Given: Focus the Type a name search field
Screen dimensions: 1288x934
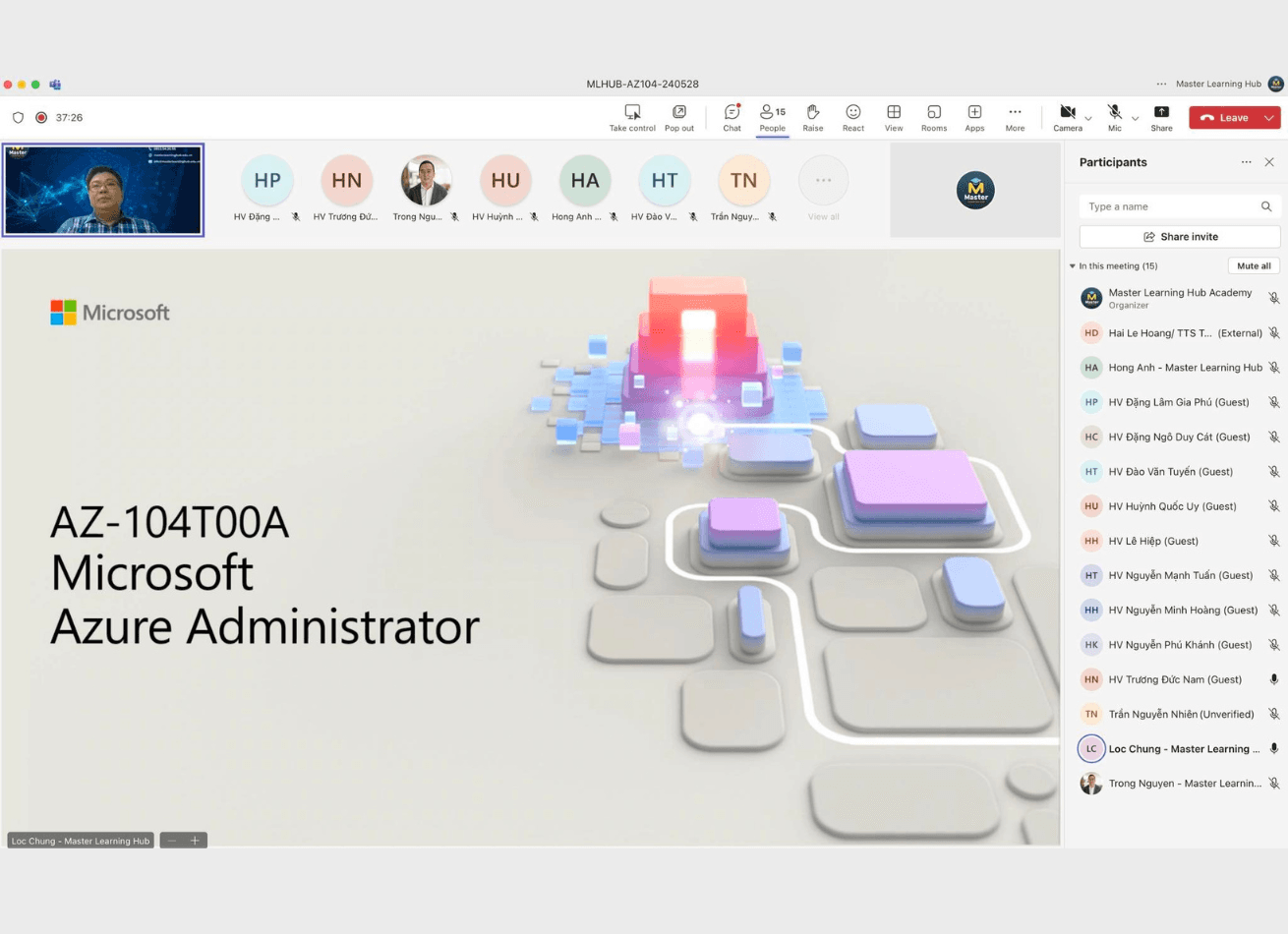Looking at the screenshot, I should 1180,206.
